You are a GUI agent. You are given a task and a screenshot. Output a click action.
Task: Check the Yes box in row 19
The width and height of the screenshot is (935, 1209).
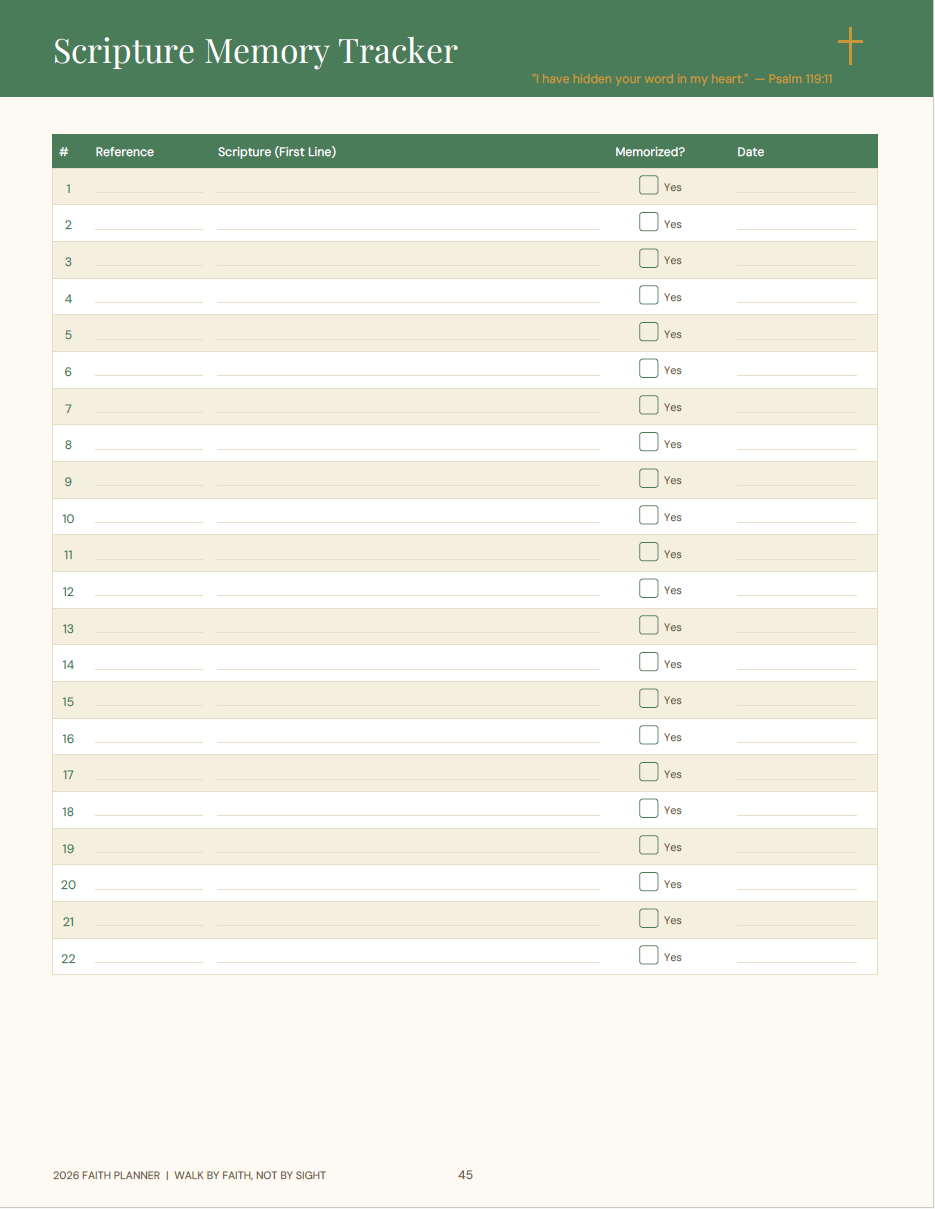(649, 845)
